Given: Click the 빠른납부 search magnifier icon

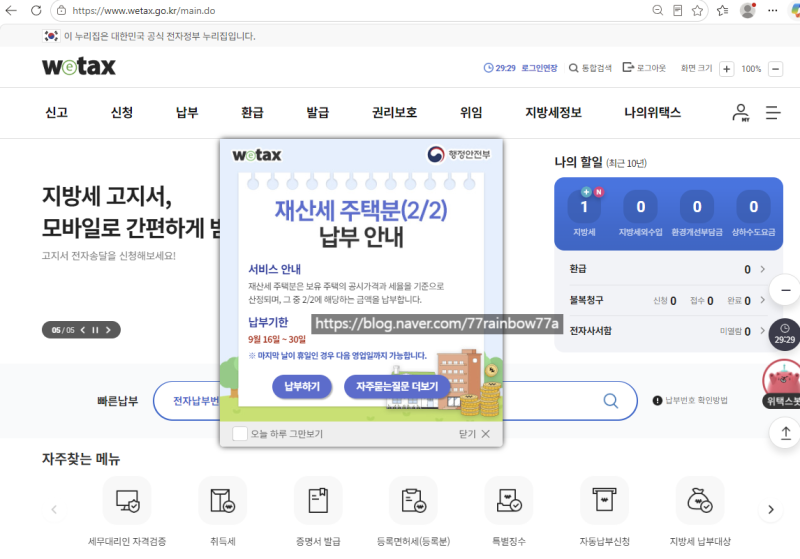Looking at the screenshot, I should coord(611,401).
